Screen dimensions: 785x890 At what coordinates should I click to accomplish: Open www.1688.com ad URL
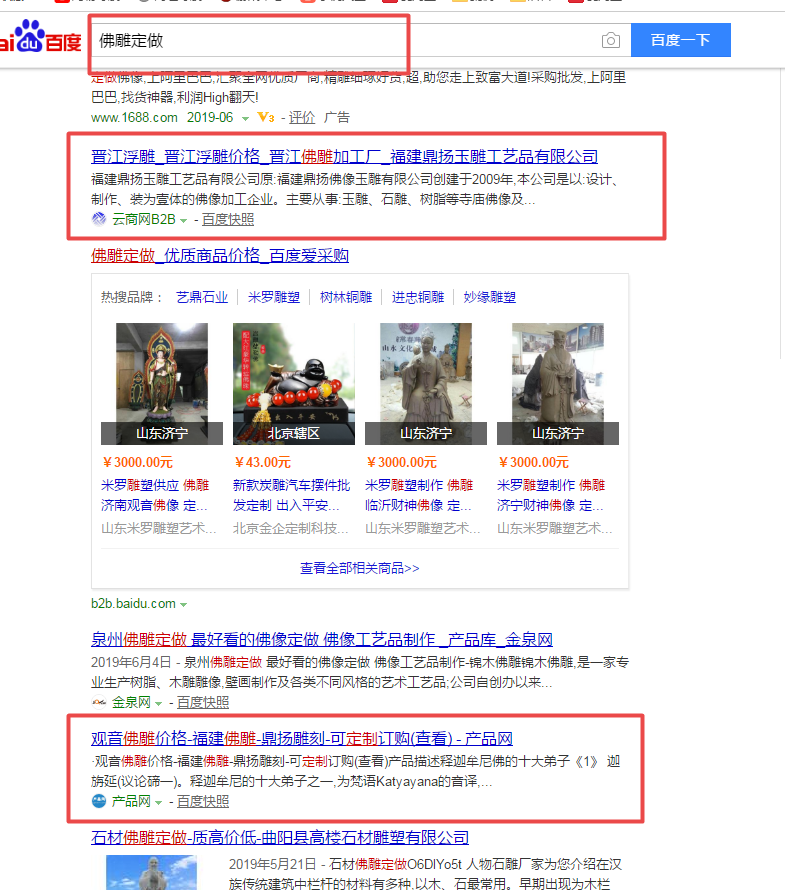click(x=134, y=117)
